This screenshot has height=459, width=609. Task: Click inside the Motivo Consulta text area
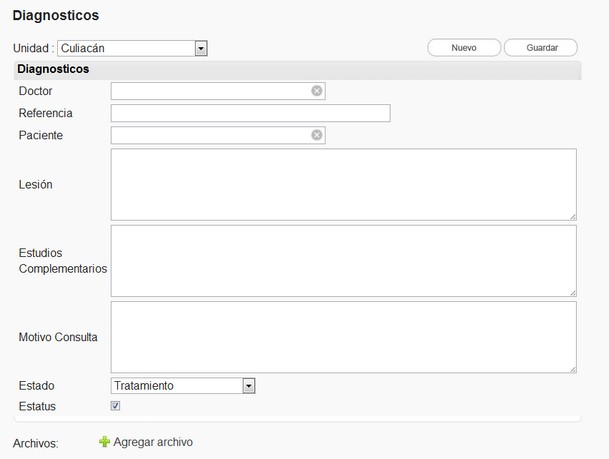[343, 337]
